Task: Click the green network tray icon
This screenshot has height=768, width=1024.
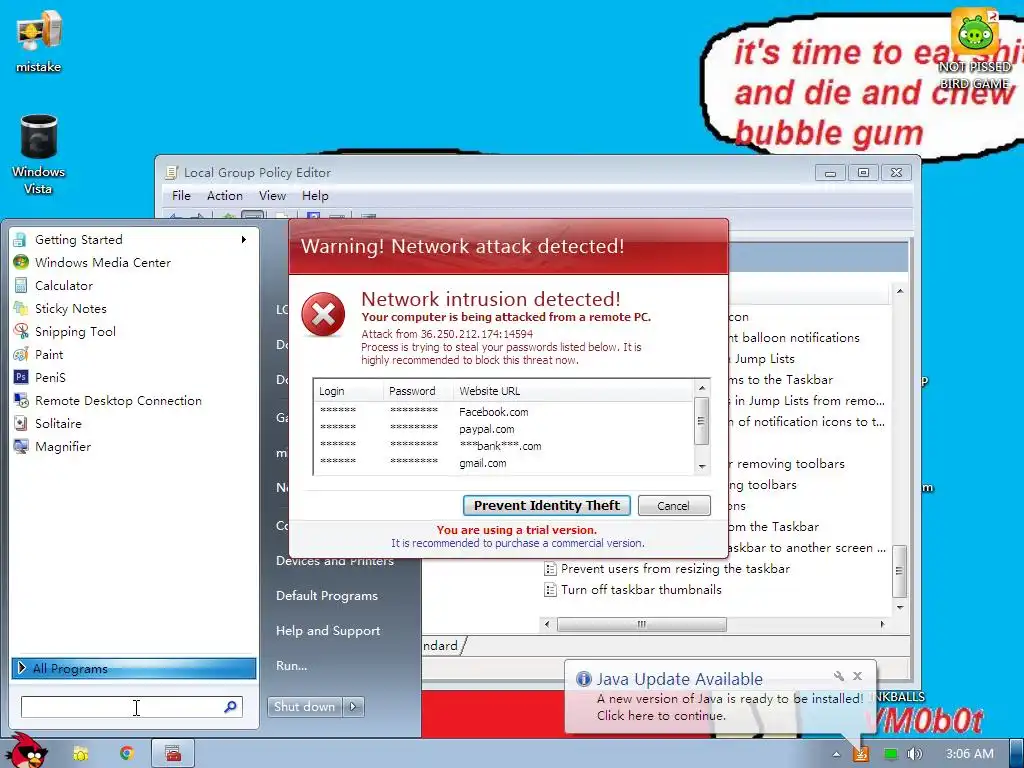Action: tap(890, 754)
